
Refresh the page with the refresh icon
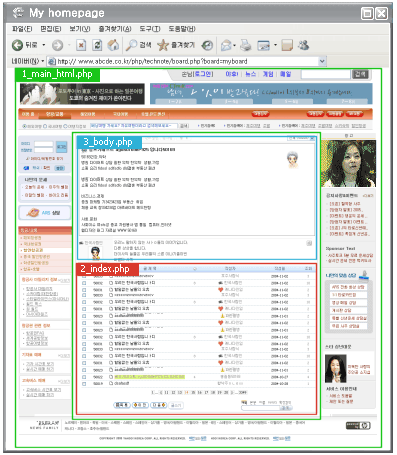[97, 45]
